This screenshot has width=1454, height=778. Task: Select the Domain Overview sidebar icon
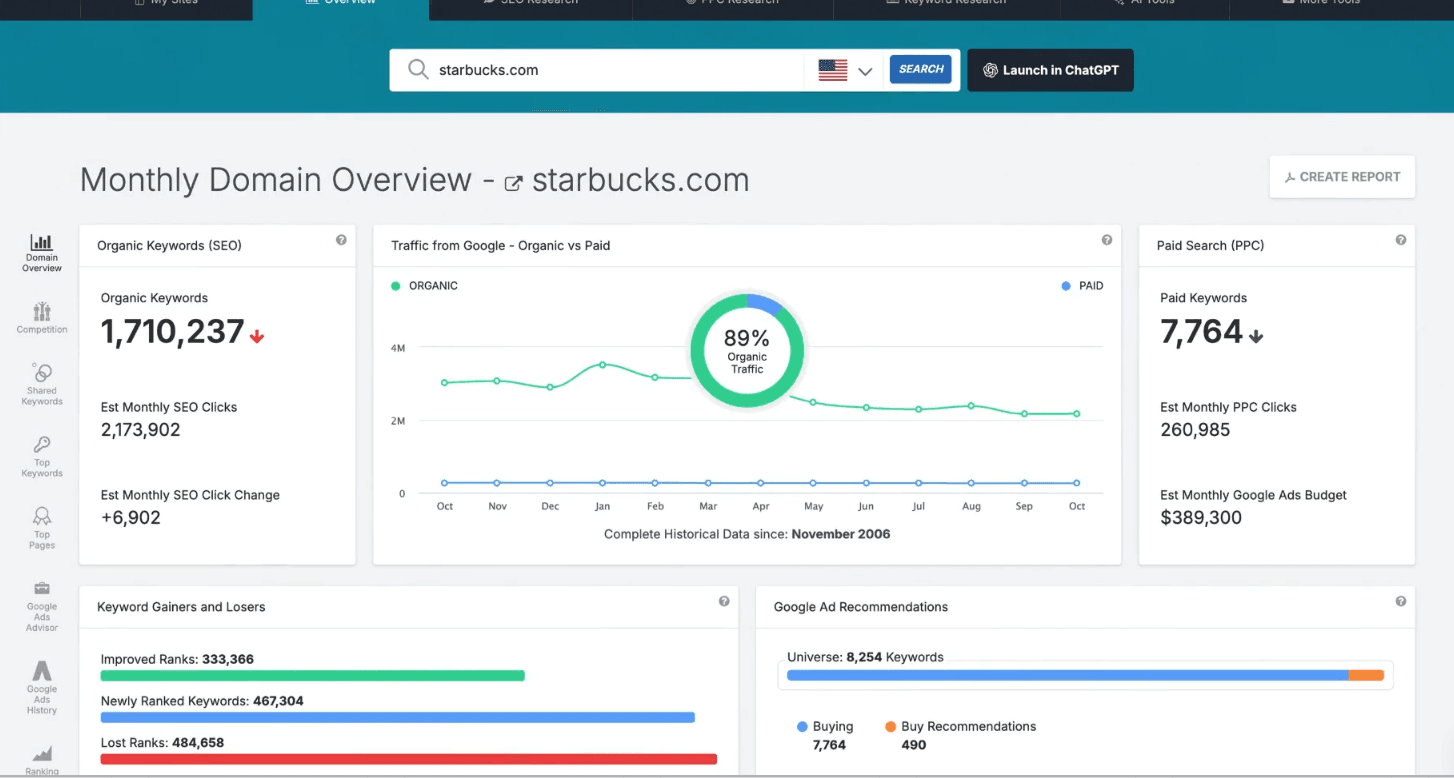click(x=42, y=252)
